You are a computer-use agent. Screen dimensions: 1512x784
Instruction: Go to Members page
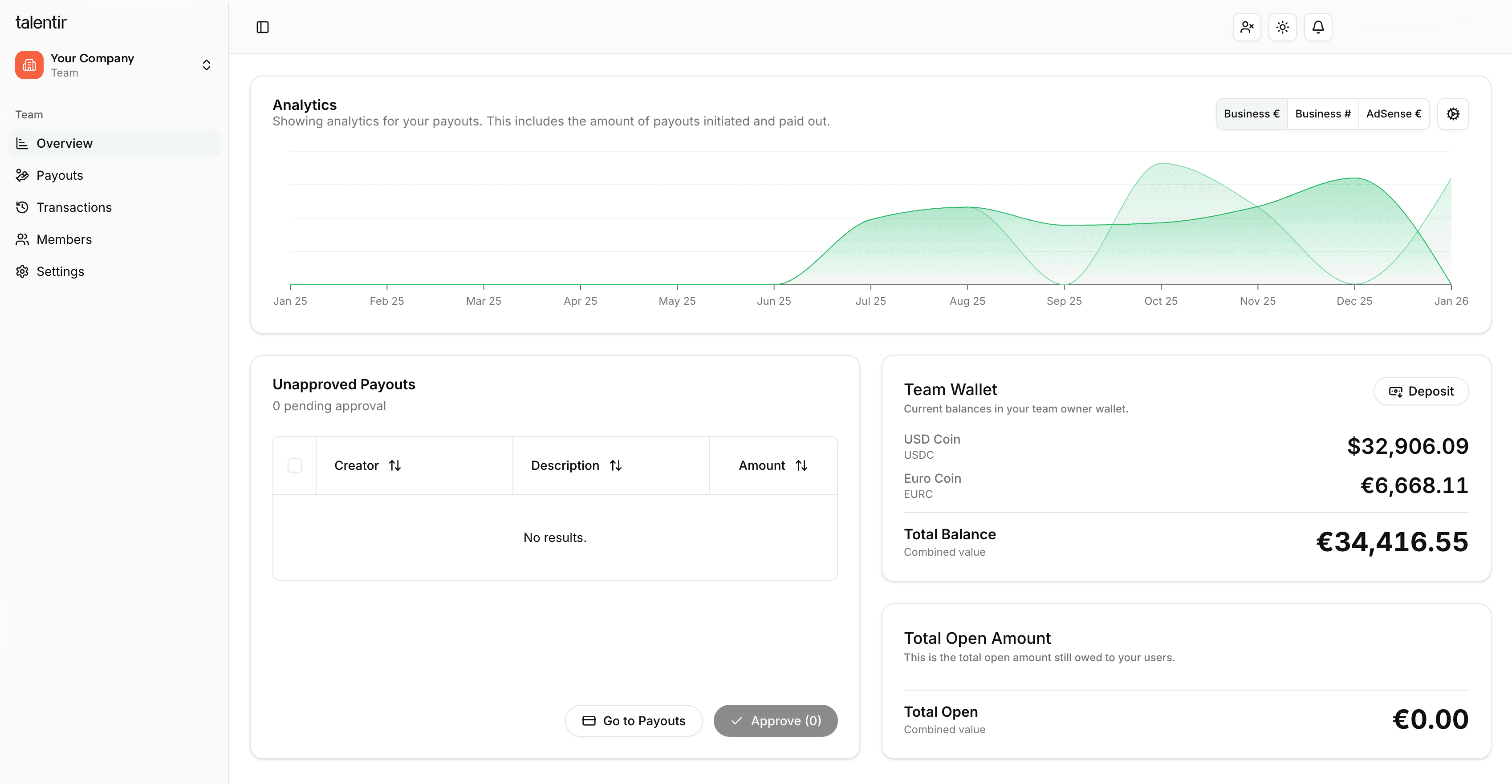[64, 239]
